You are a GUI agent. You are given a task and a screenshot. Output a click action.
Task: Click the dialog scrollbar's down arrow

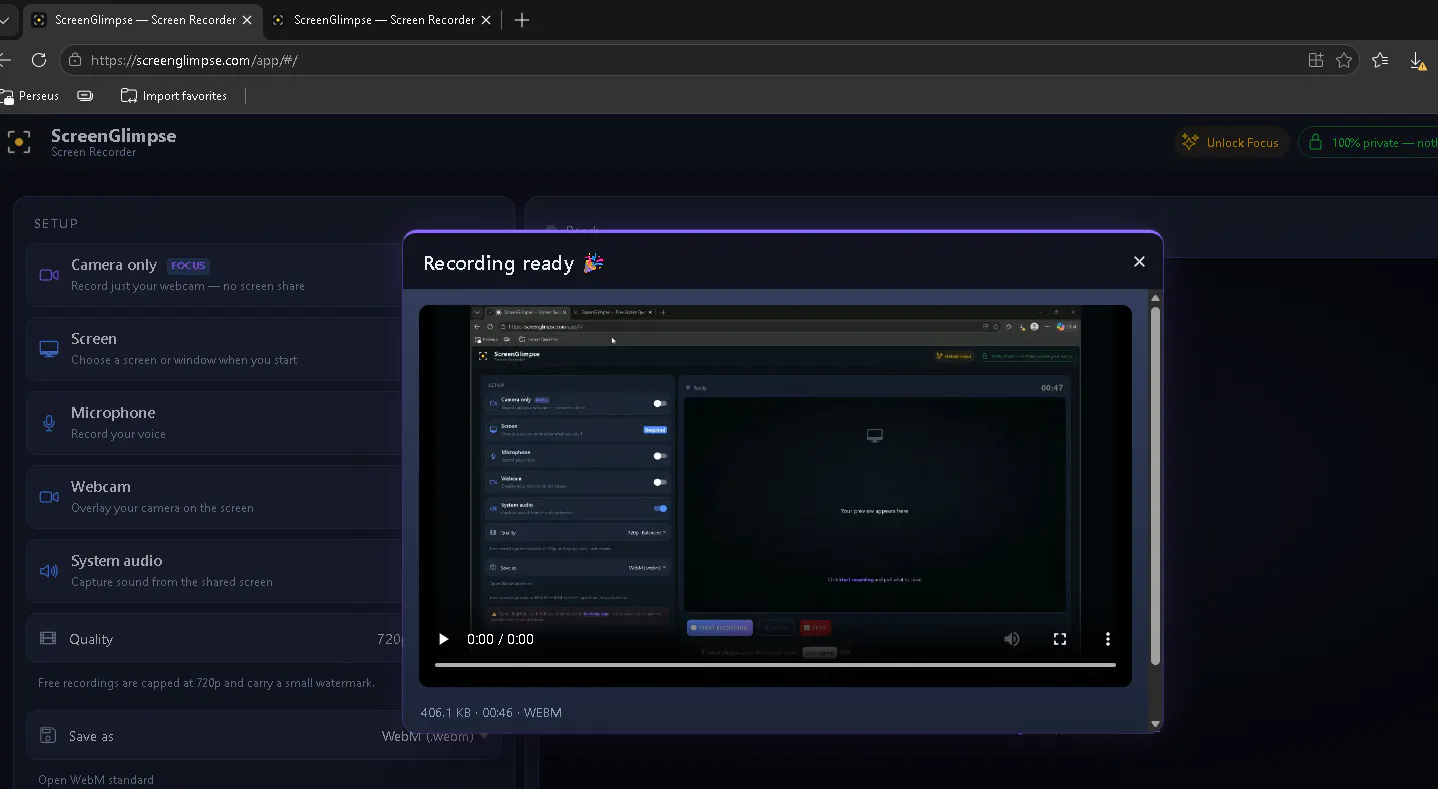1155,724
